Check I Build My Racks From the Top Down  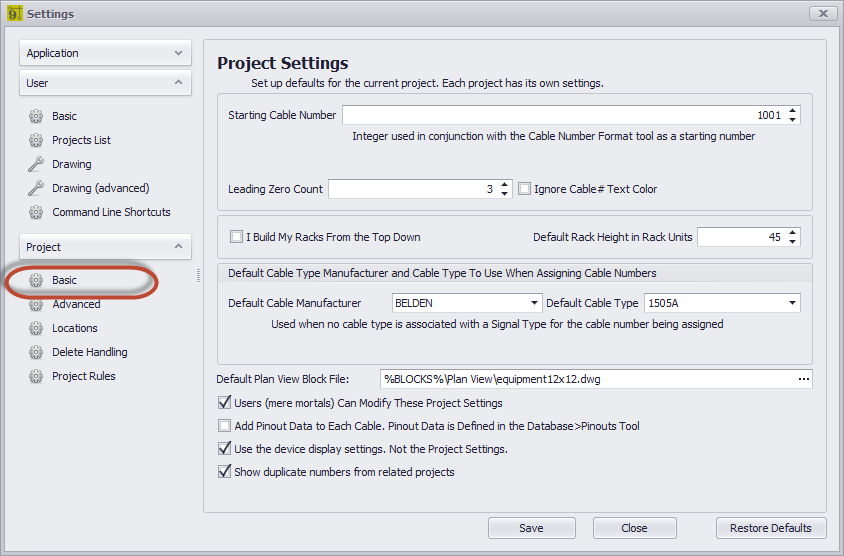pyautogui.click(x=236, y=237)
